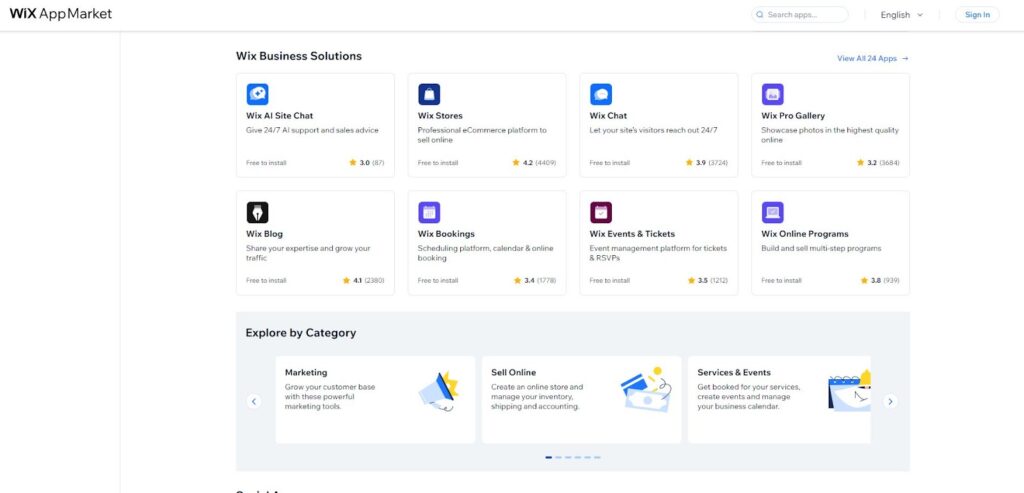Open the Wix Bookings title
The image size is (1024, 493).
446,234
